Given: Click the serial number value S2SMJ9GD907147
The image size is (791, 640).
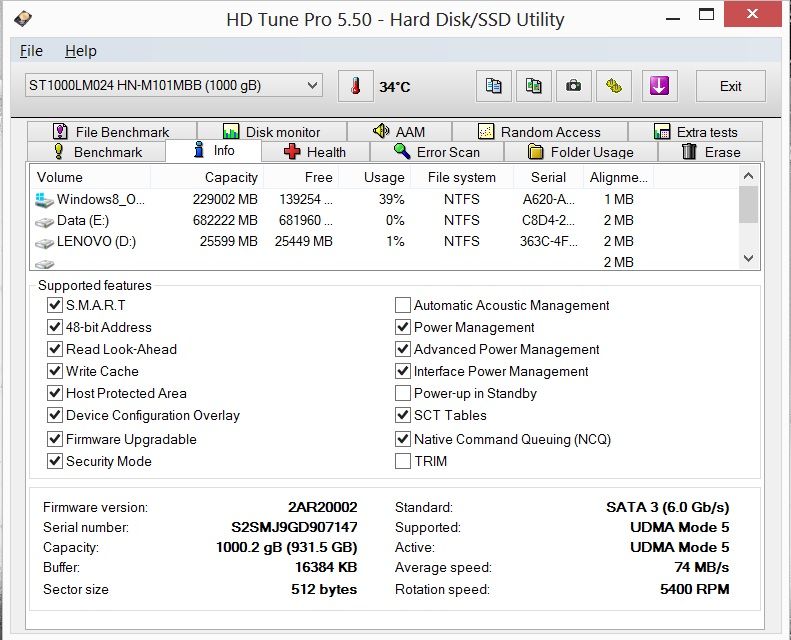Looking at the screenshot, I should [x=294, y=527].
